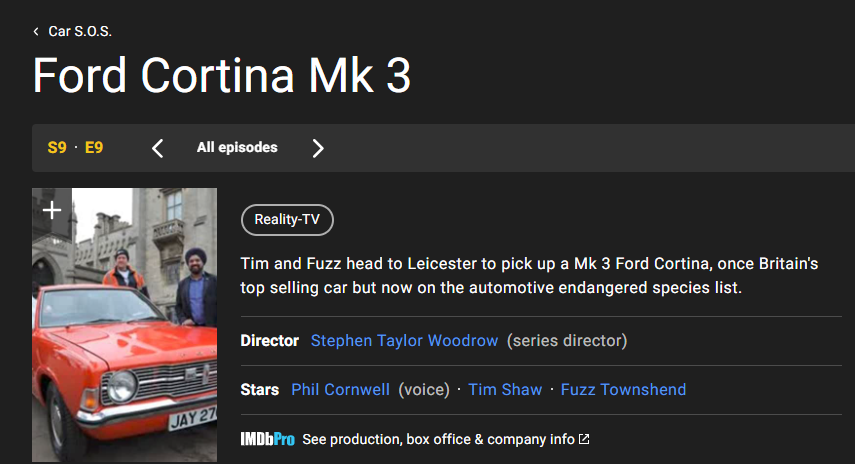The height and width of the screenshot is (464, 855).
Task: Open Fuzz Townshend's profile
Action: coord(623,390)
